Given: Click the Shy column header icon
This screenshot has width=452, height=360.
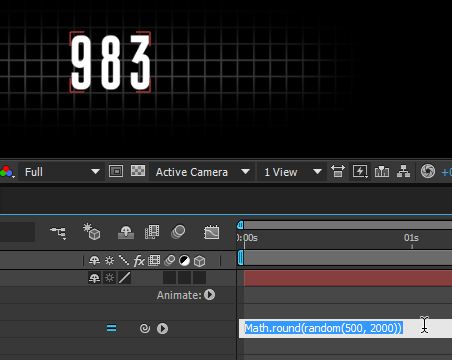Looking at the screenshot, I should (95, 260).
